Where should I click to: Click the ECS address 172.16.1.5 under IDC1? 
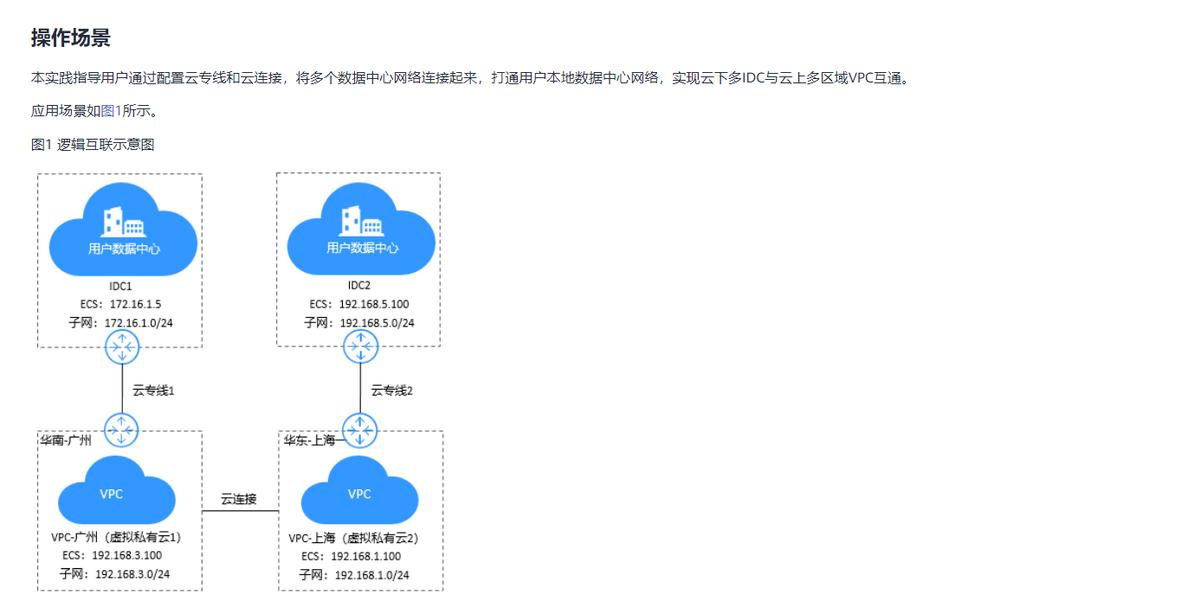[x=123, y=304]
